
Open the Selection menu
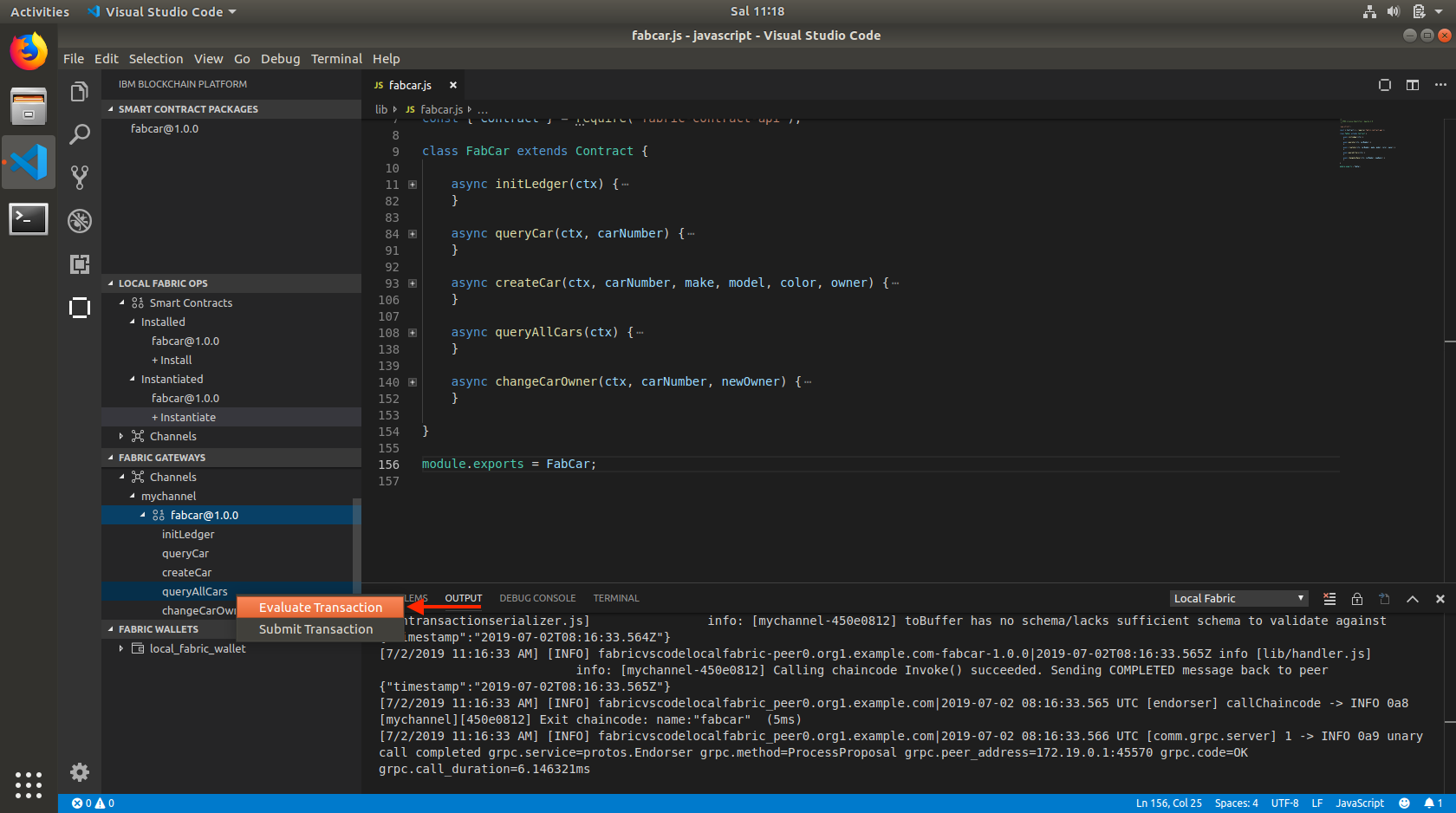pyautogui.click(x=156, y=59)
